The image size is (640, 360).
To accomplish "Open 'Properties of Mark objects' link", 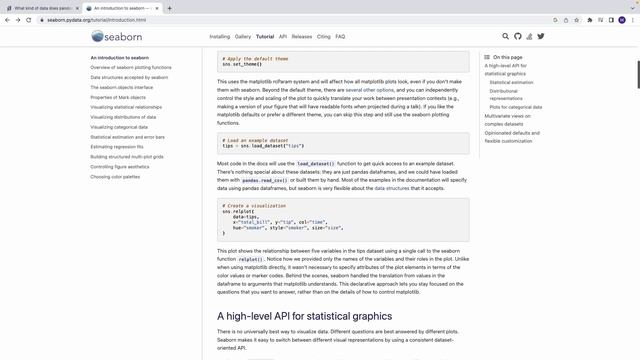I will pyautogui.click(x=118, y=98).
